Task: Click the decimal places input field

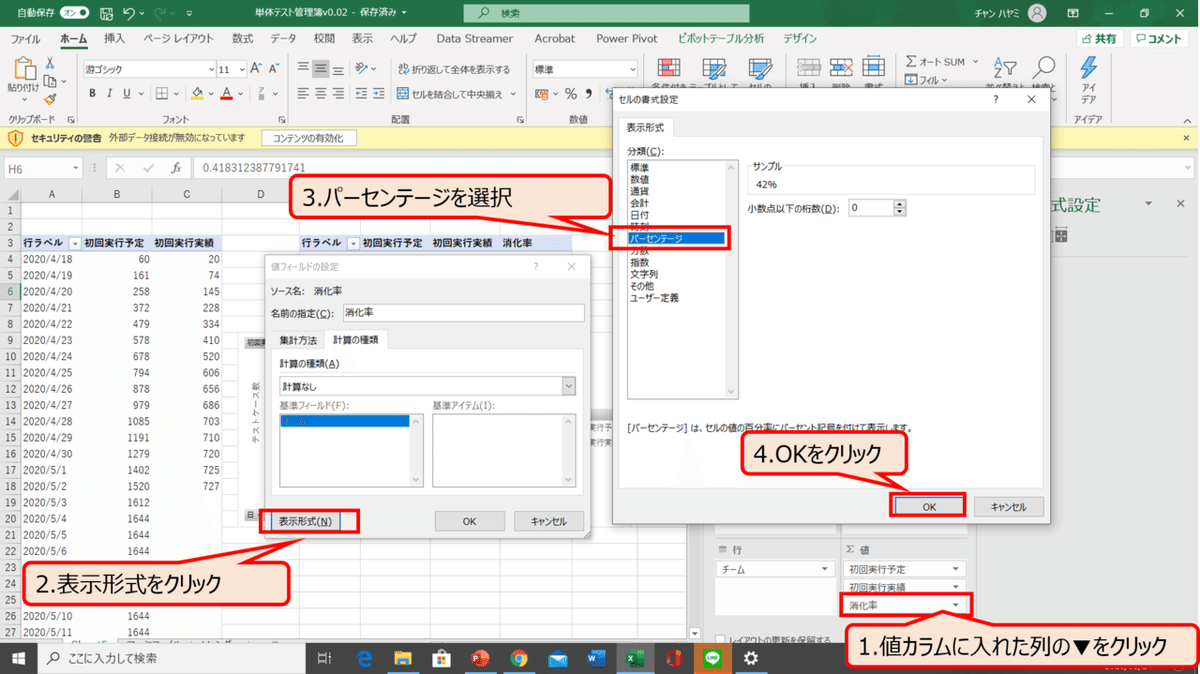Action: click(870, 208)
